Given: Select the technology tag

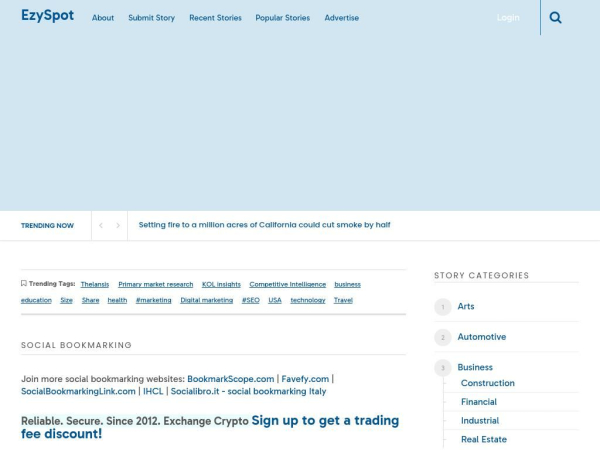Looking at the screenshot, I should point(308,300).
